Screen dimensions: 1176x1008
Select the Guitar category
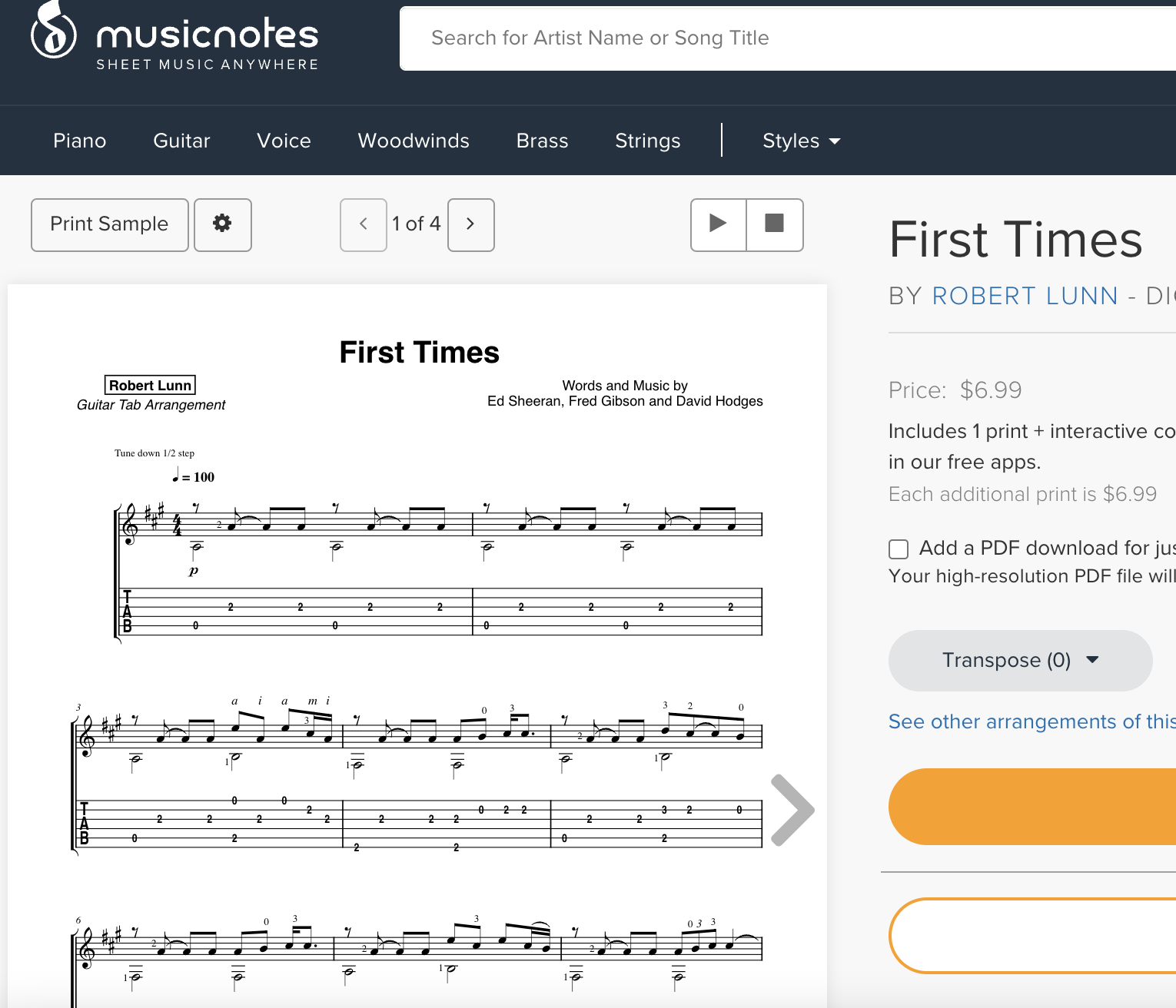[181, 141]
